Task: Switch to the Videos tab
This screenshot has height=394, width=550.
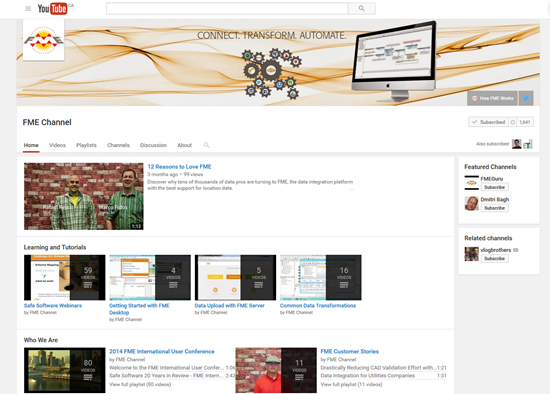Action: coord(57,145)
